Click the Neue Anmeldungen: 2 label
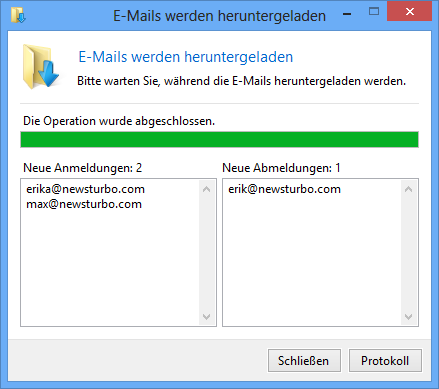Image resolution: width=439 pixels, height=389 pixels. coord(82,168)
